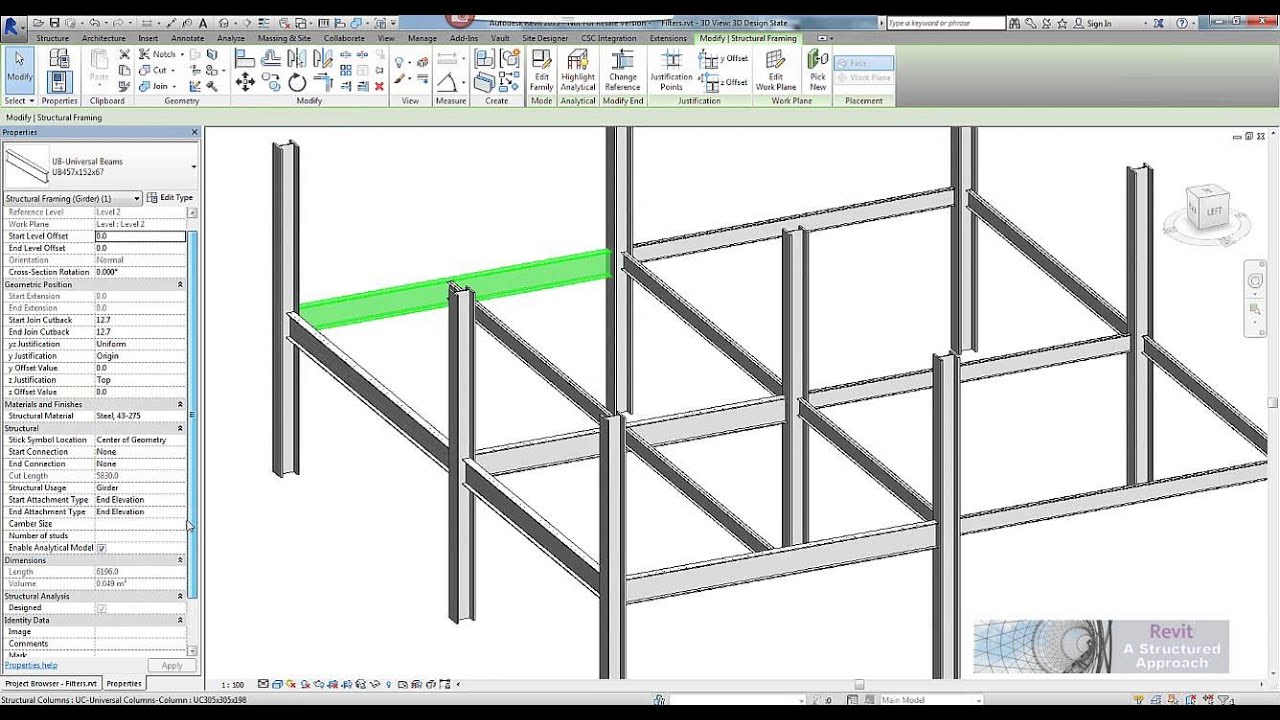The width and height of the screenshot is (1280, 720).
Task: Open the beam type selector dropdown
Action: pos(193,166)
